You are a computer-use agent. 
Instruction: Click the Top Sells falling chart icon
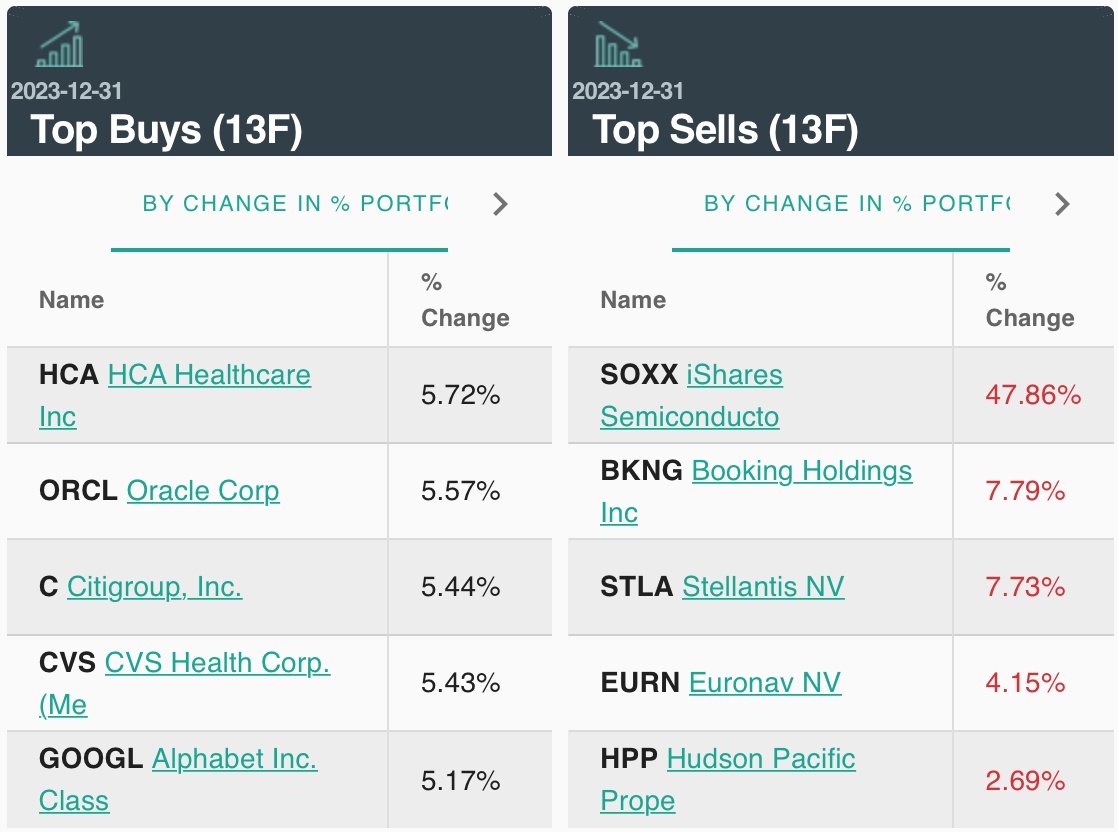[618, 44]
